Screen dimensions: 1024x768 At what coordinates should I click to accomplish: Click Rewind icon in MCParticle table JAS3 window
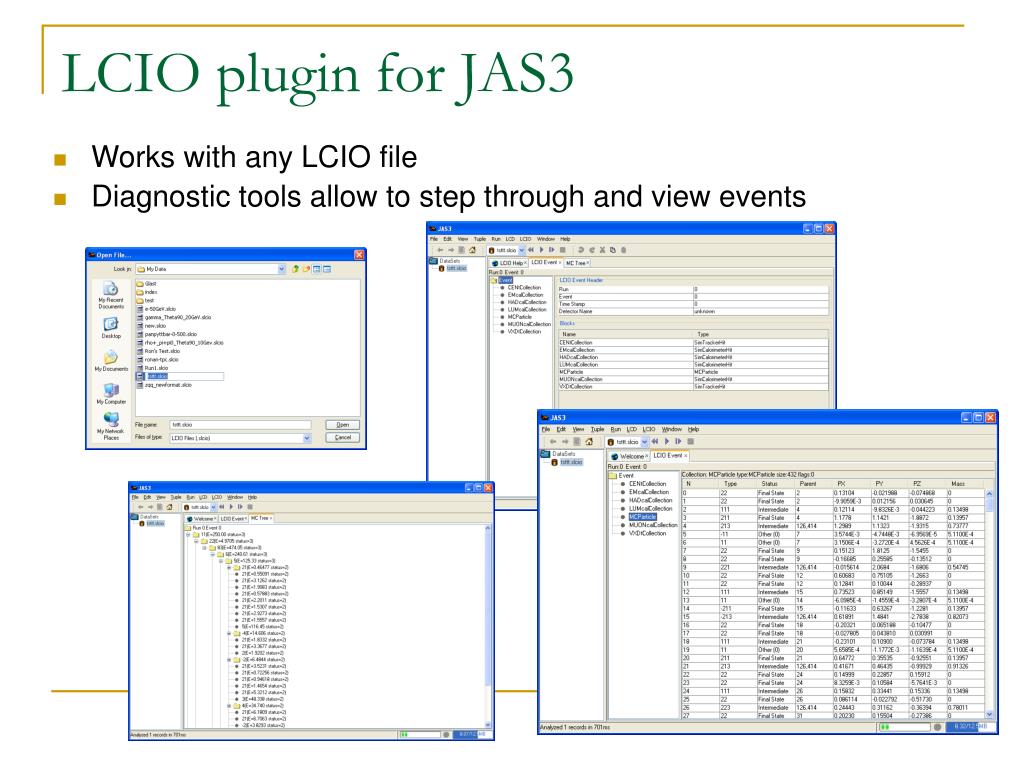click(655, 442)
